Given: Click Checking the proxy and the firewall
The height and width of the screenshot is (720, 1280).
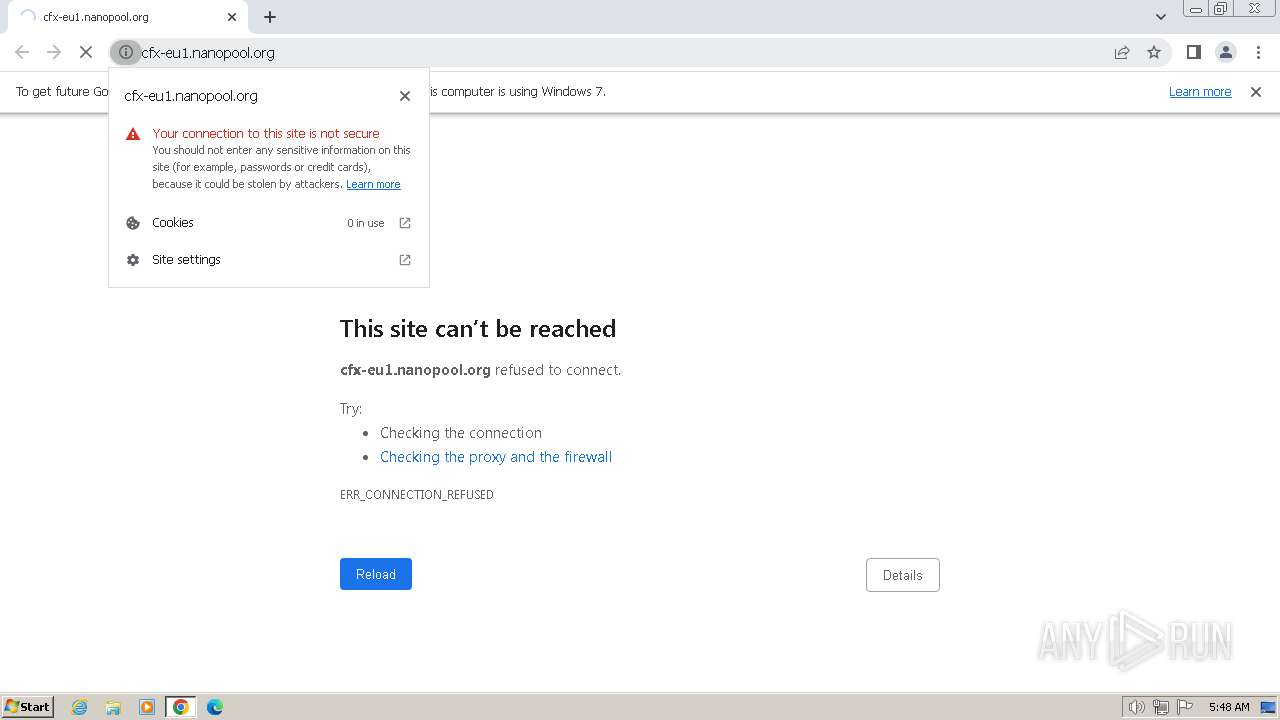Looking at the screenshot, I should pos(496,457).
